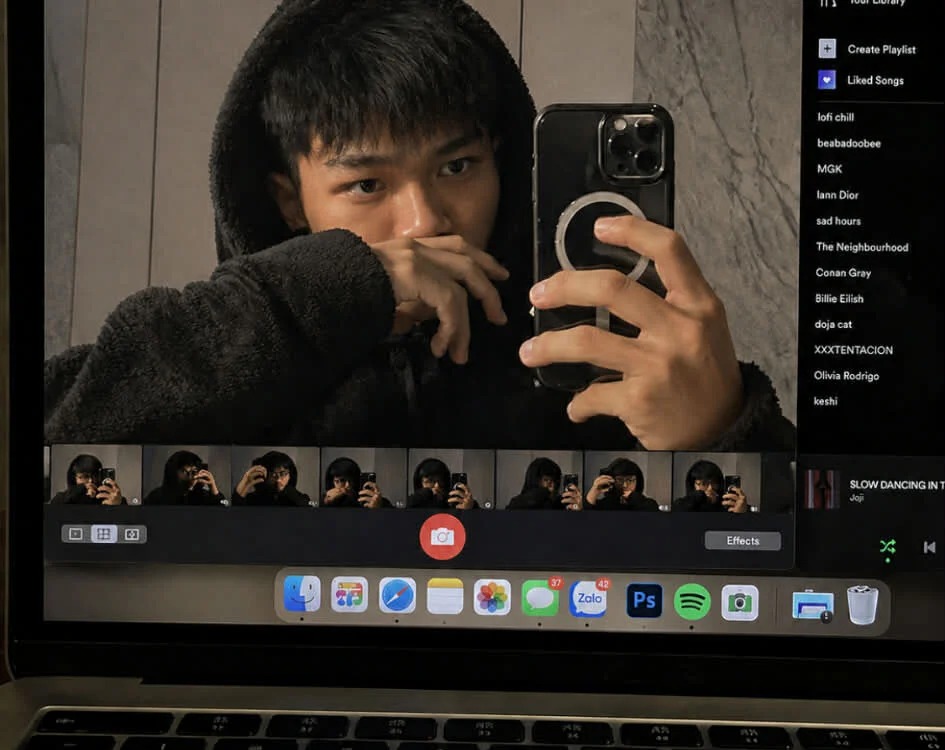Open the 'doja cat' playlist
The height and width of the screenshot is (750, 945).
[833, 324]
